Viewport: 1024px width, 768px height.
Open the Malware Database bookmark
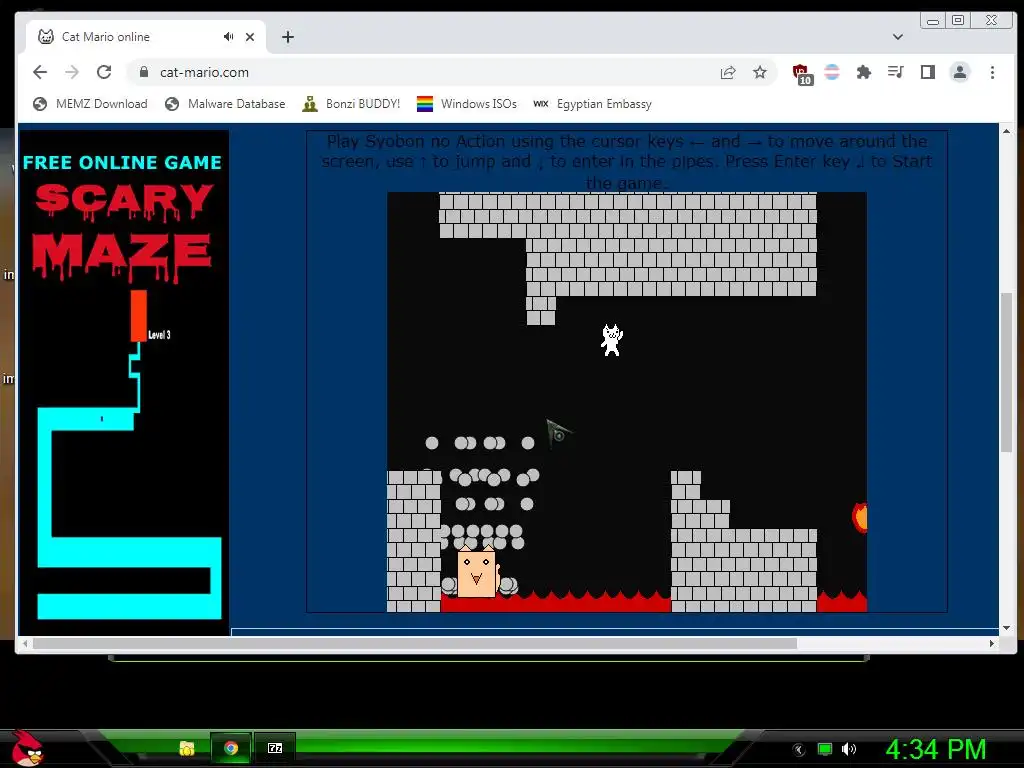[225, 104]
